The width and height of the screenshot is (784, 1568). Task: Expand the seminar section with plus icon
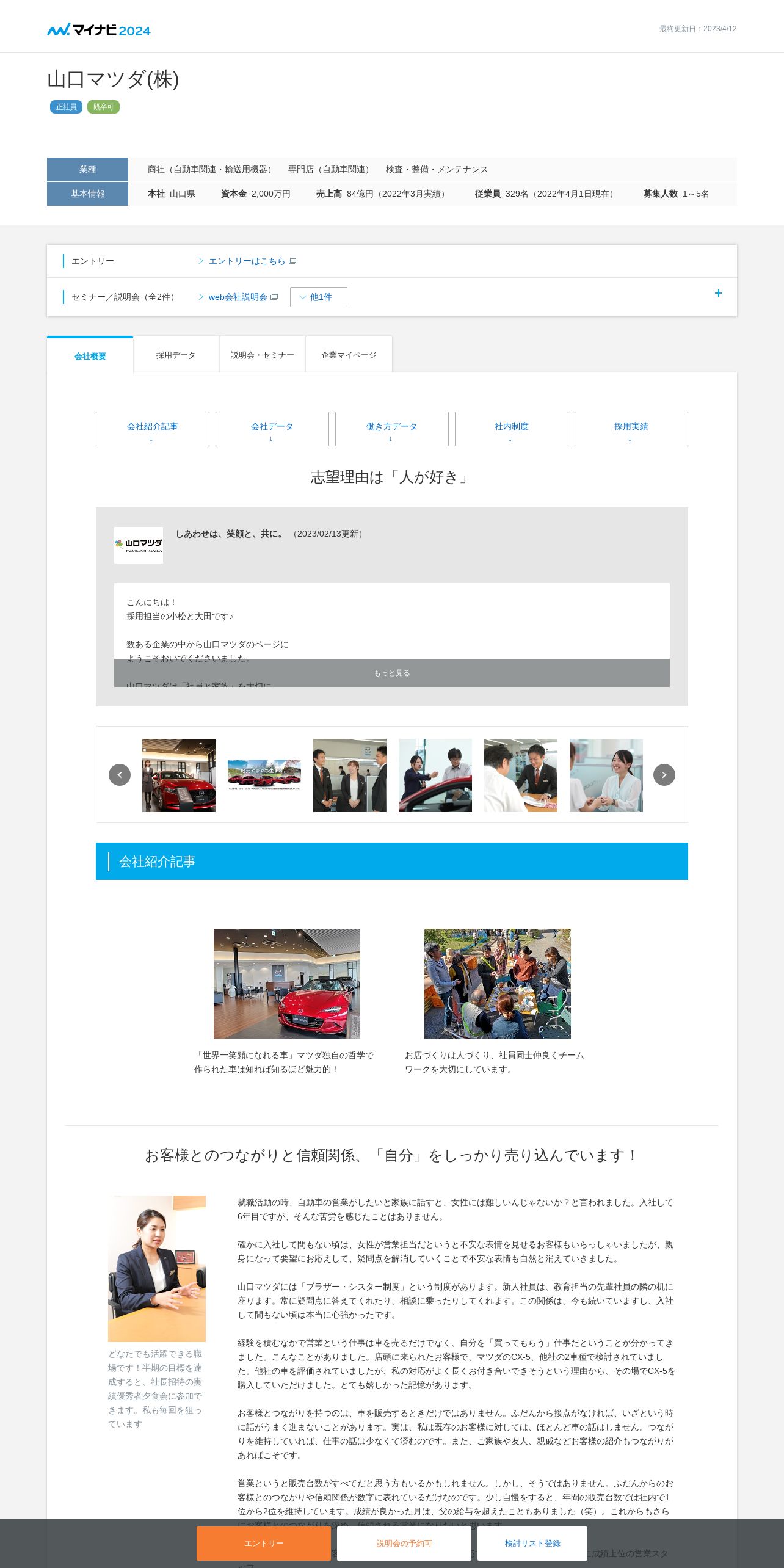point(719,293)
